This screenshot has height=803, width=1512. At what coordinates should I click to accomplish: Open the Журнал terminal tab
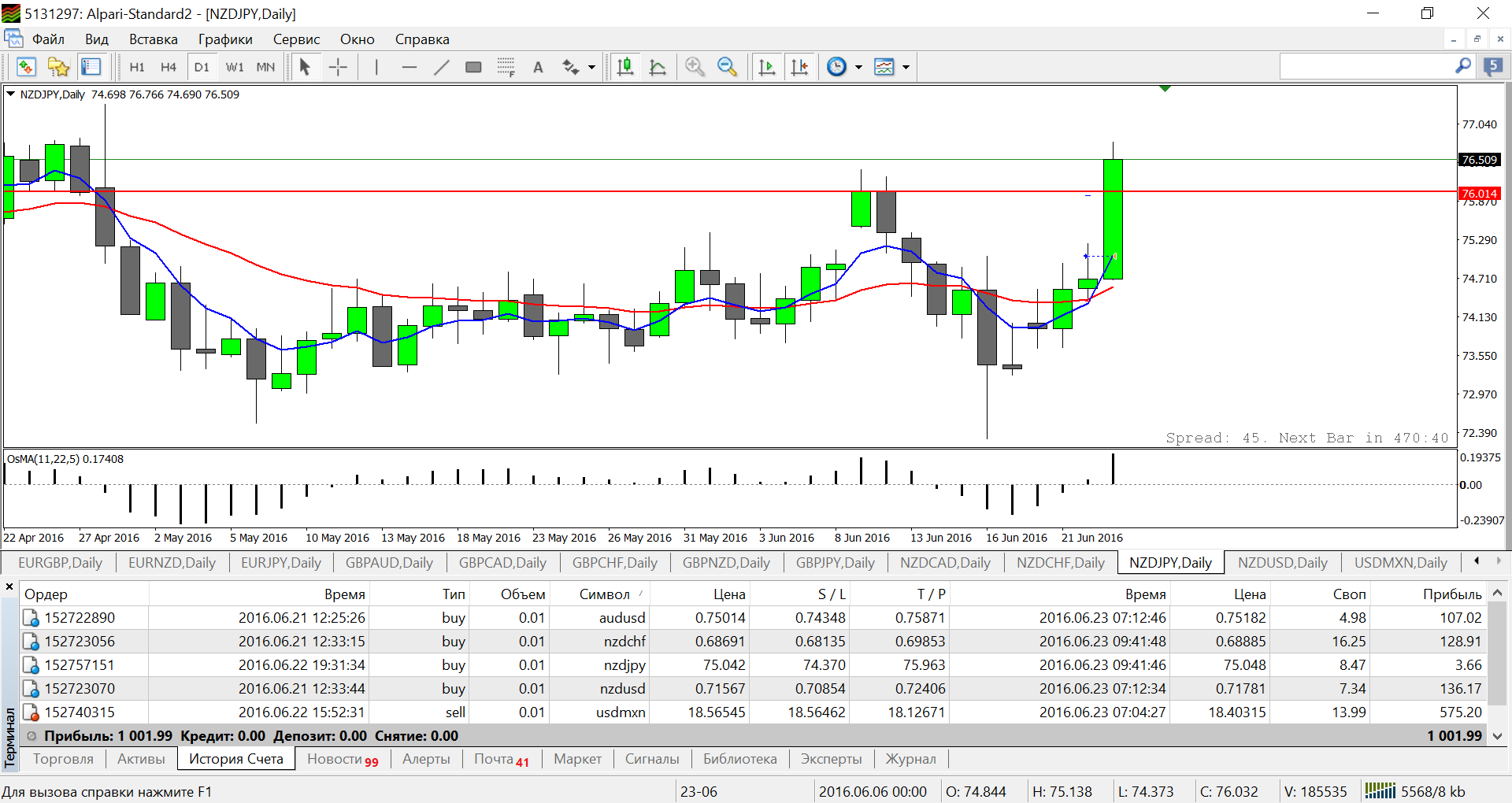pos(911,759)
